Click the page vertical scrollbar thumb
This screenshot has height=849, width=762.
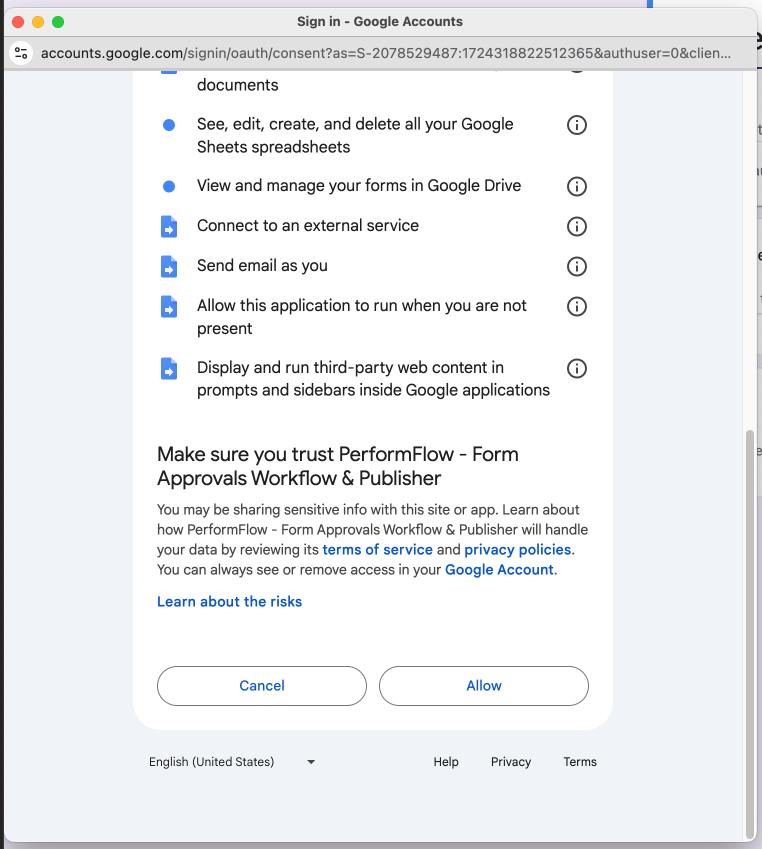tap(750, 634)
